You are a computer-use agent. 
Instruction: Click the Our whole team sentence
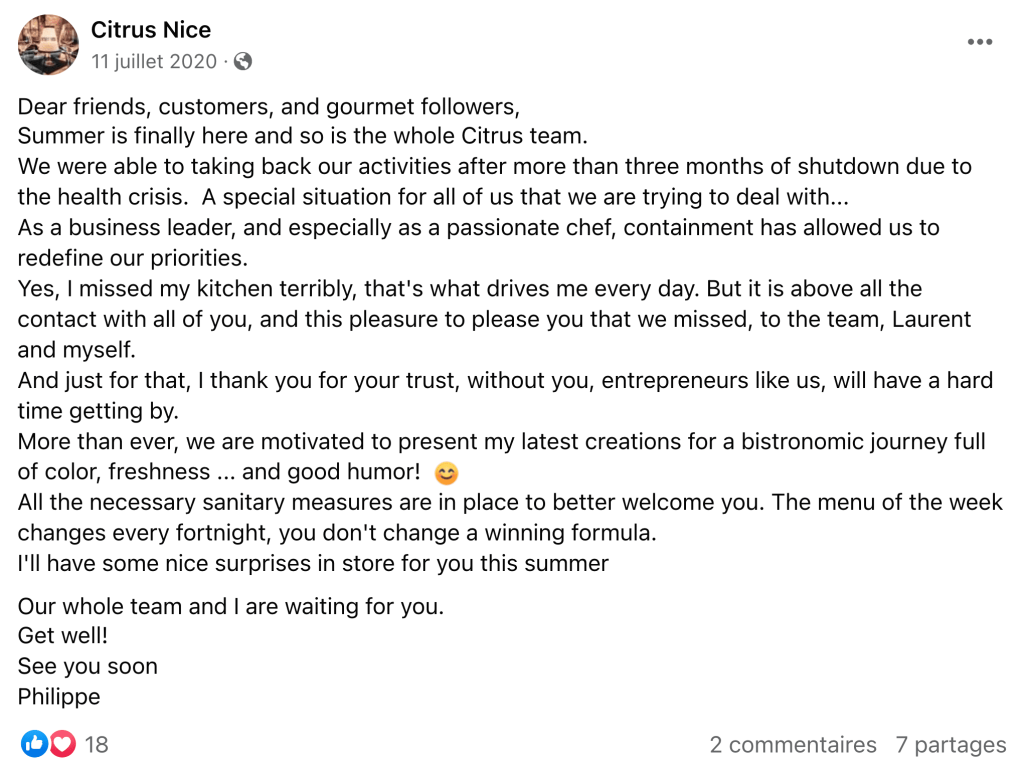tap(231, 606)
